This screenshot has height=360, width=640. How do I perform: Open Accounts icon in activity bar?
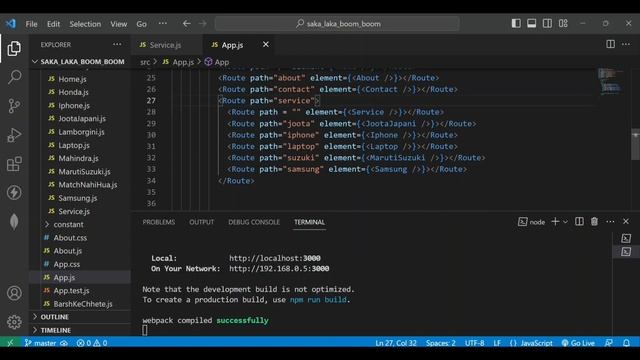14,293
